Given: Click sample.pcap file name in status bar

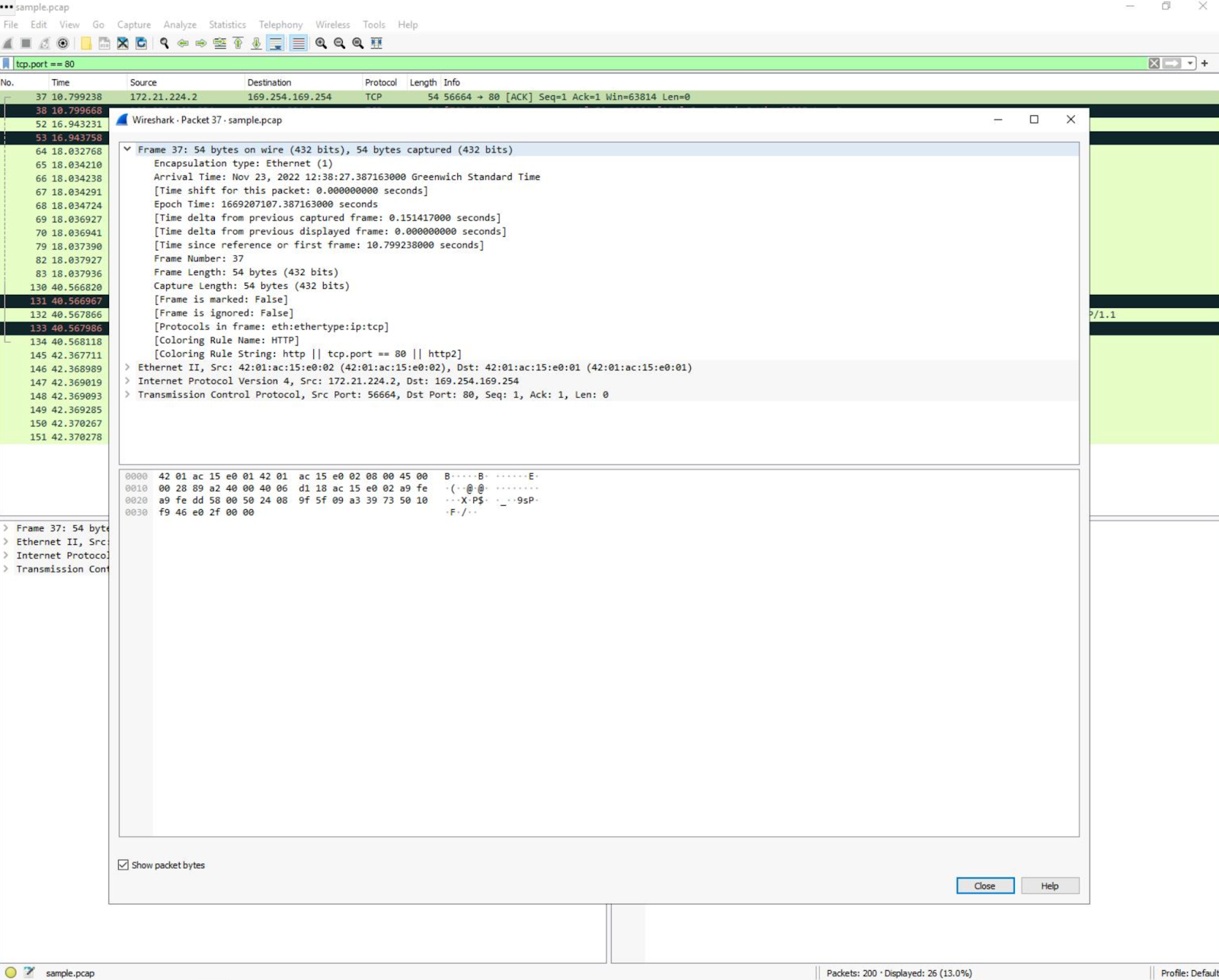Looking at the screenshot, I should click(70, 973).
